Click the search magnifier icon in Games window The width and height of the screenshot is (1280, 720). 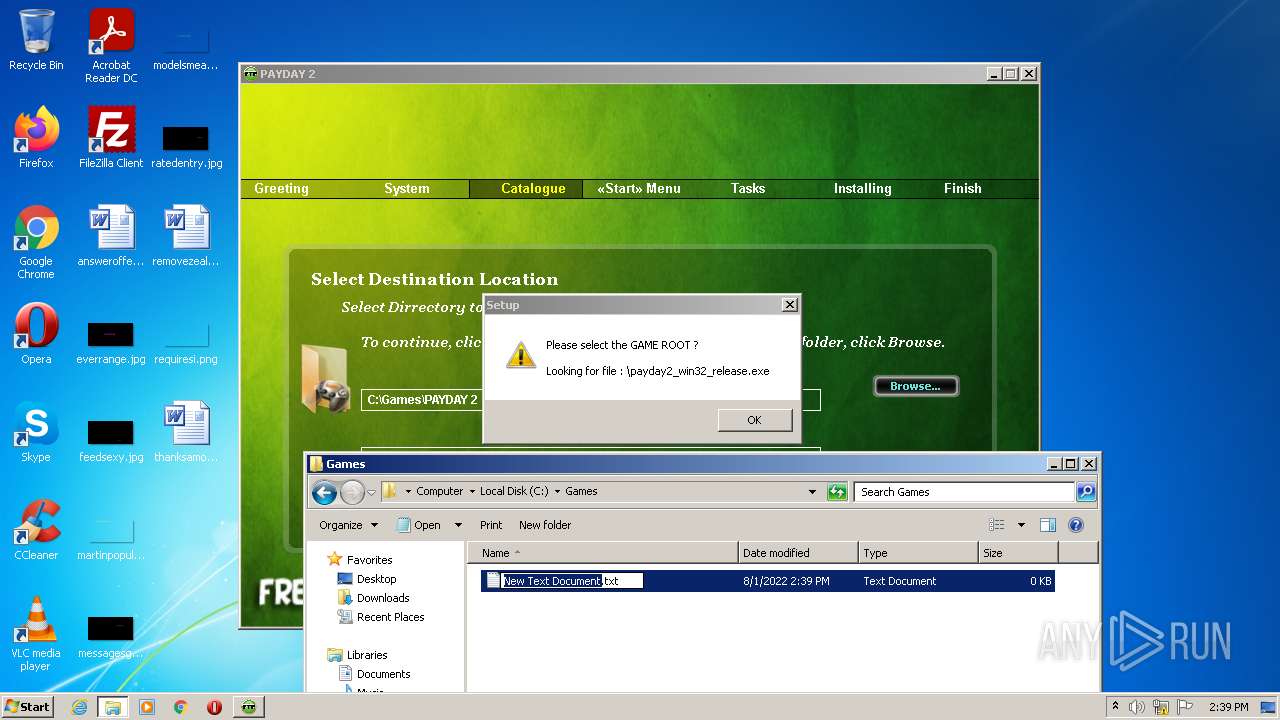[x=1086, y=492]
